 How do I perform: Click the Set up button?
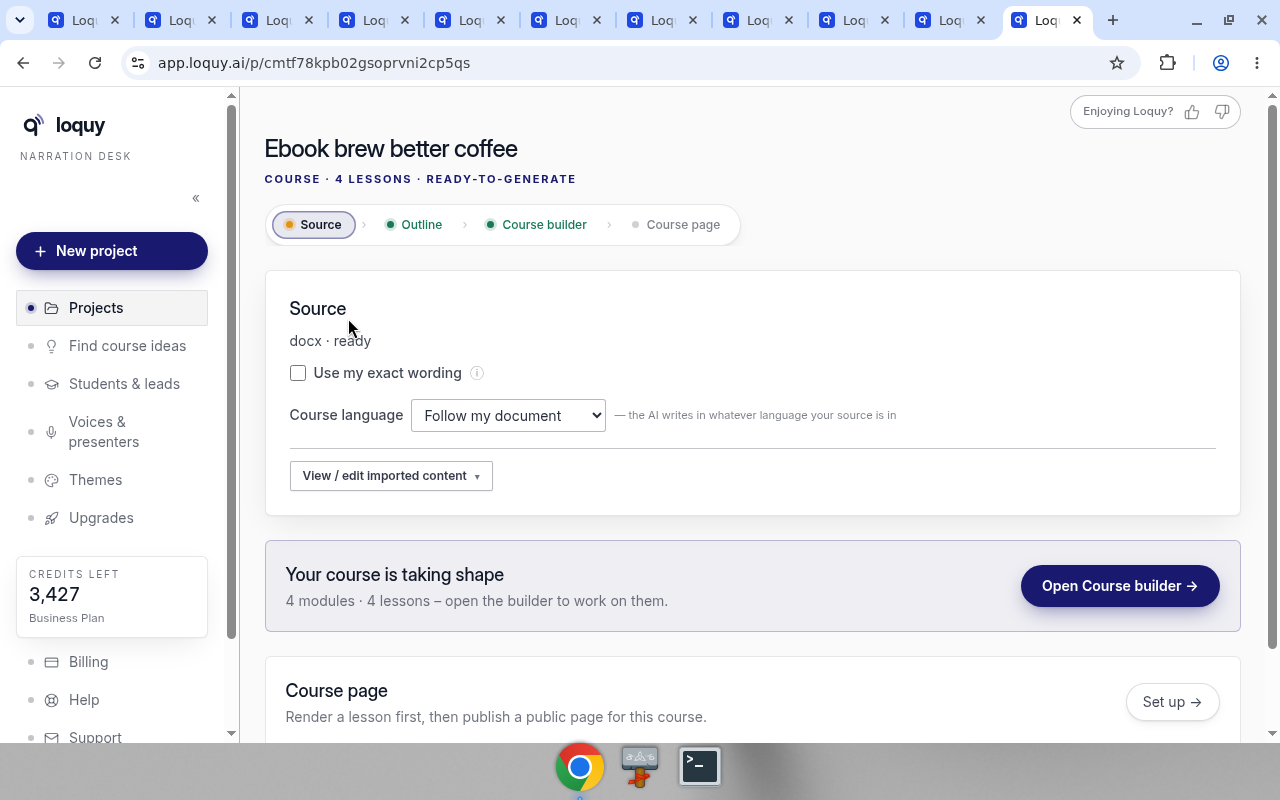(1172, 702)
